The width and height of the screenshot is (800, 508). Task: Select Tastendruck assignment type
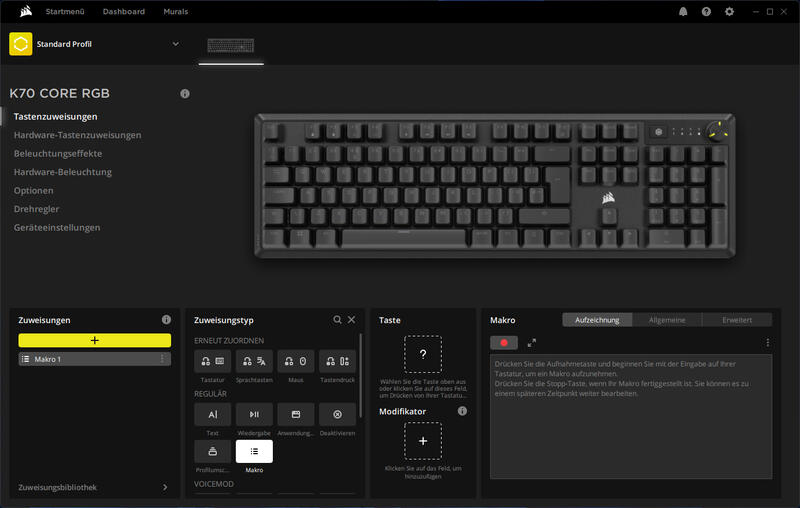(337, 361)
